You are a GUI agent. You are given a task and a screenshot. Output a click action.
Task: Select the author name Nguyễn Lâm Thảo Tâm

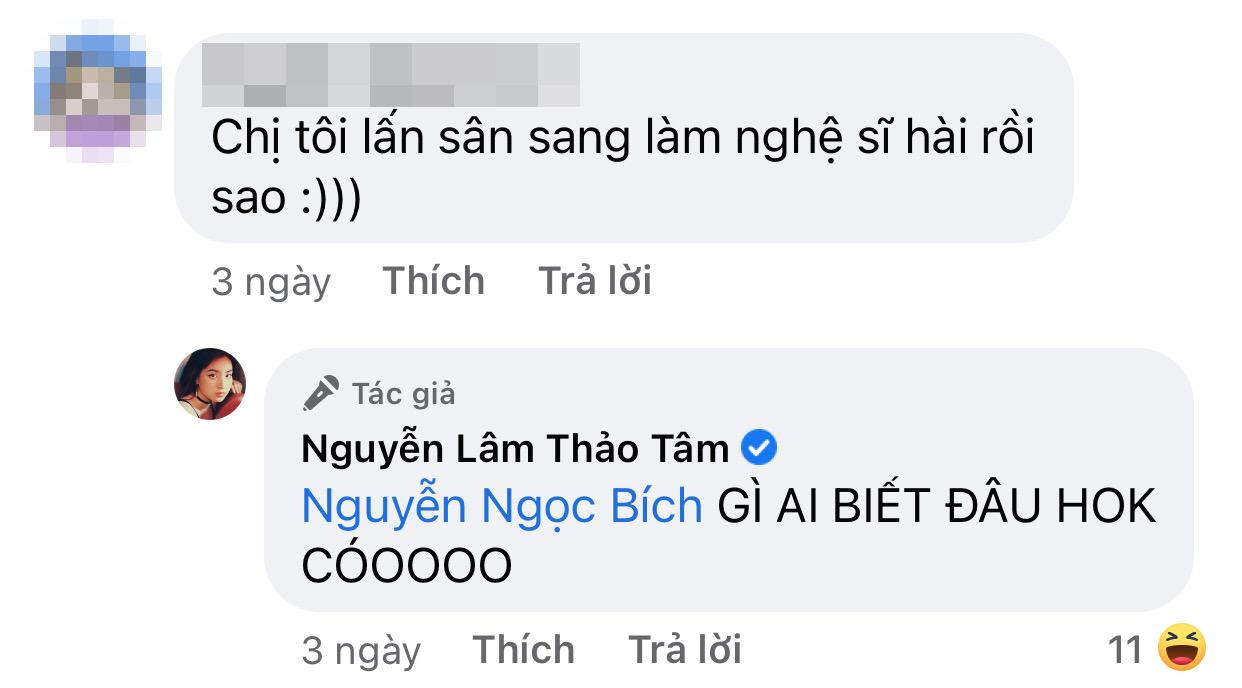pyautogui.click(x=515, y=448)
